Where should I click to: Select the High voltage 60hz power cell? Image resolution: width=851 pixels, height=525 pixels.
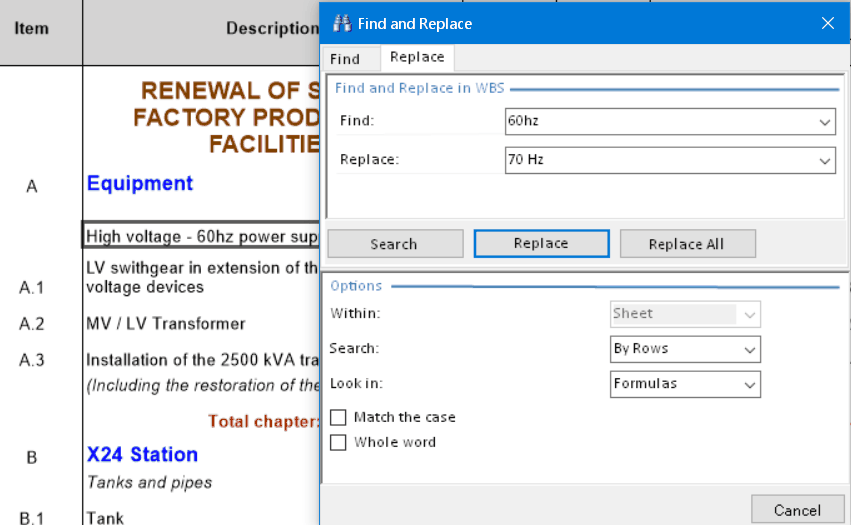[x=200, y=236]
